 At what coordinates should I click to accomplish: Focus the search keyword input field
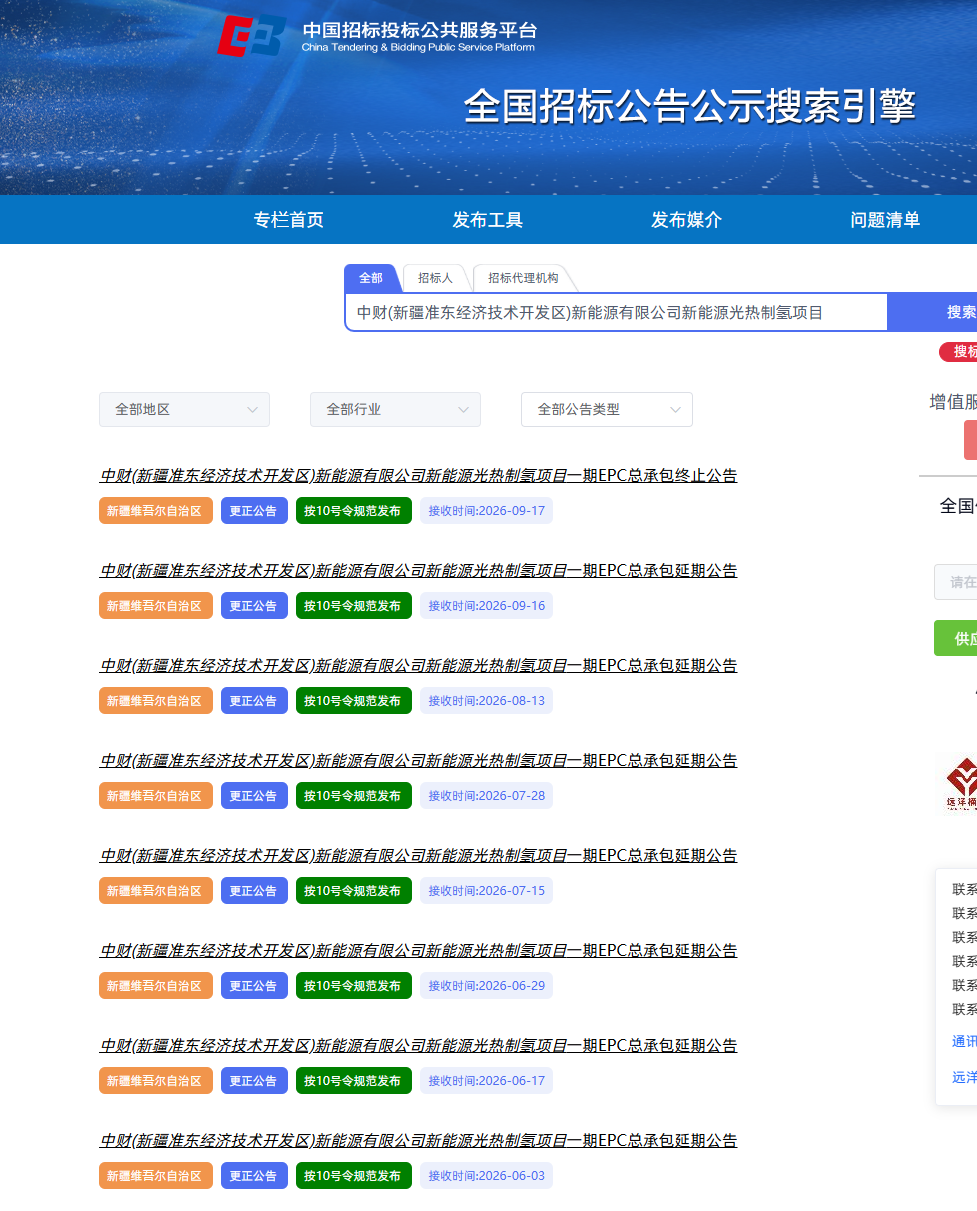coord(616,312)
